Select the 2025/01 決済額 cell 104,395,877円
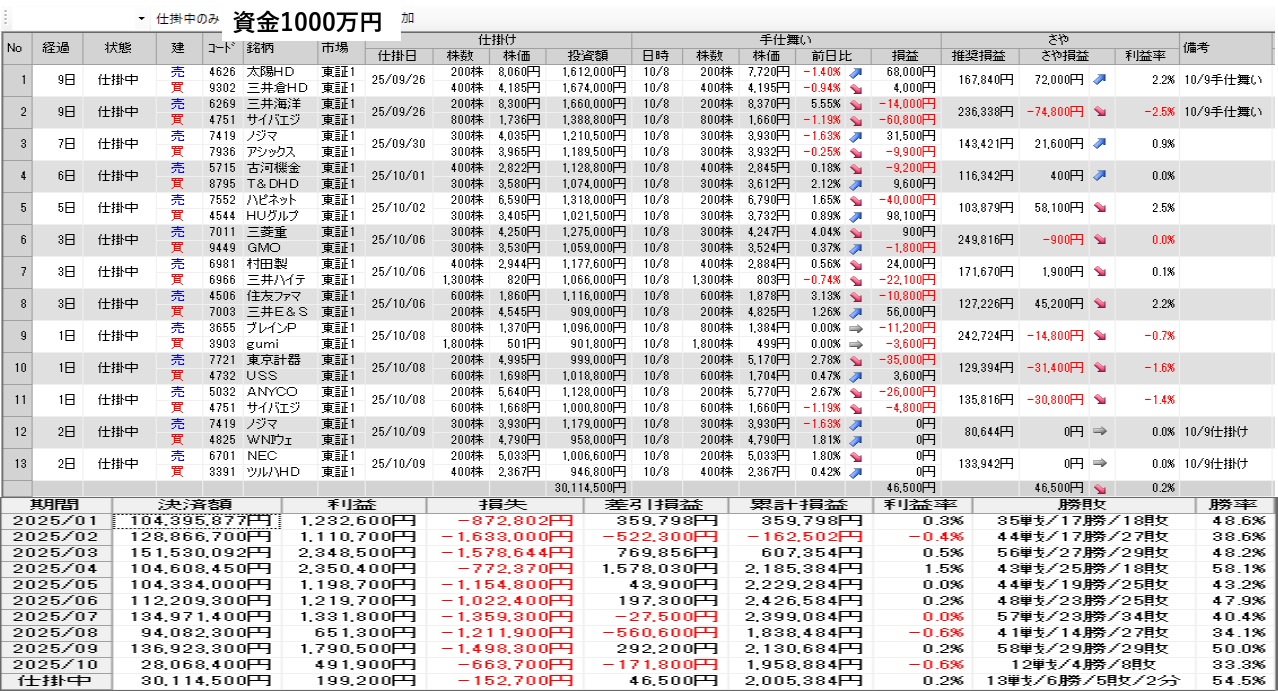The width and height of the screenshot is (1278, 691). pyautogui.click(x=197, y=521)
